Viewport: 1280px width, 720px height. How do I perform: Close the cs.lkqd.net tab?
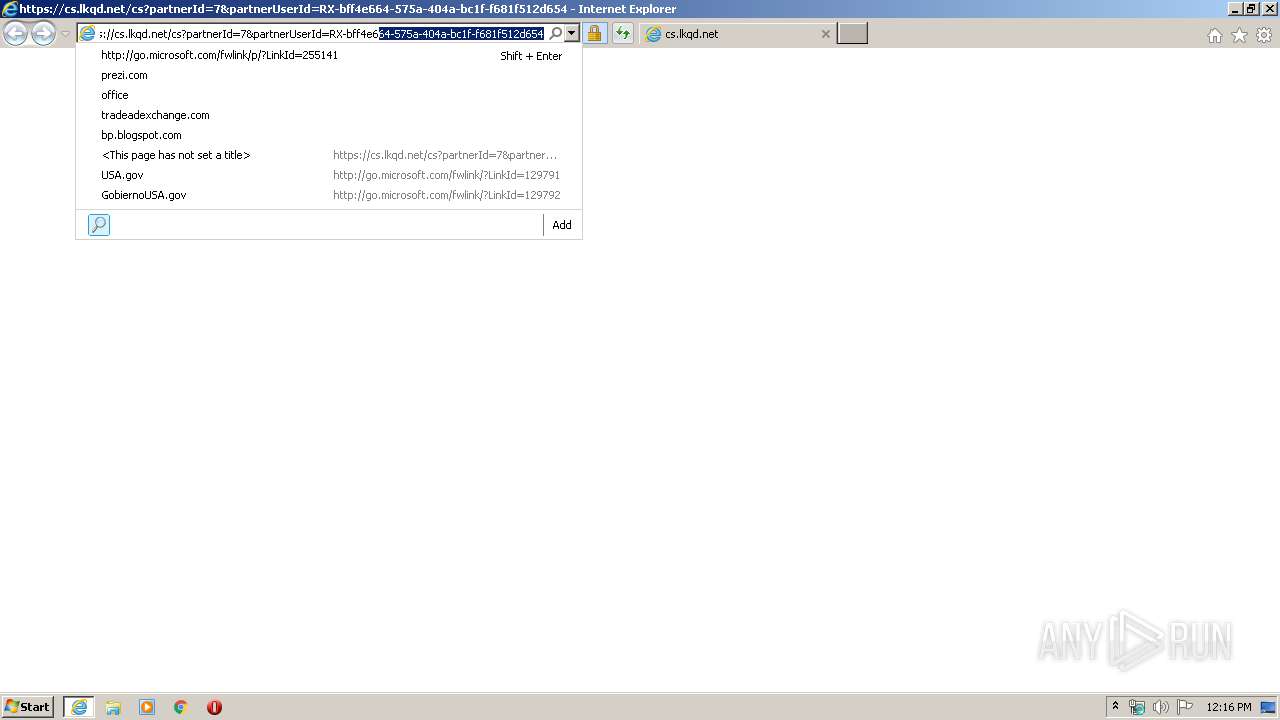[x=825, y=34]
